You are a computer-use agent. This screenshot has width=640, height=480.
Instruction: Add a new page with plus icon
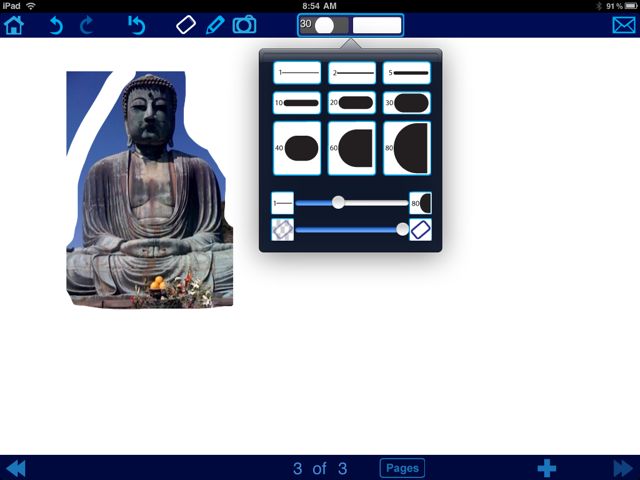547,468
